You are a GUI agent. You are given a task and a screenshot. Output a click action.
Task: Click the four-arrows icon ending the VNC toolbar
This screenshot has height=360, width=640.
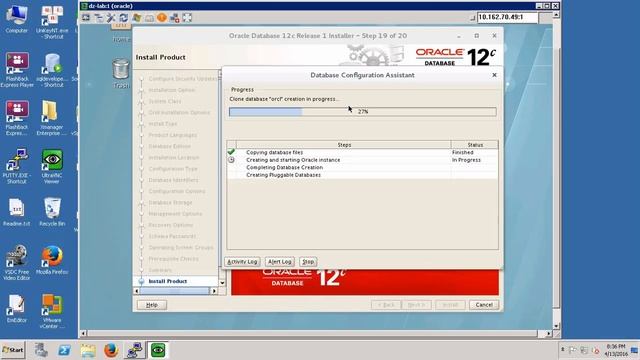187,18
